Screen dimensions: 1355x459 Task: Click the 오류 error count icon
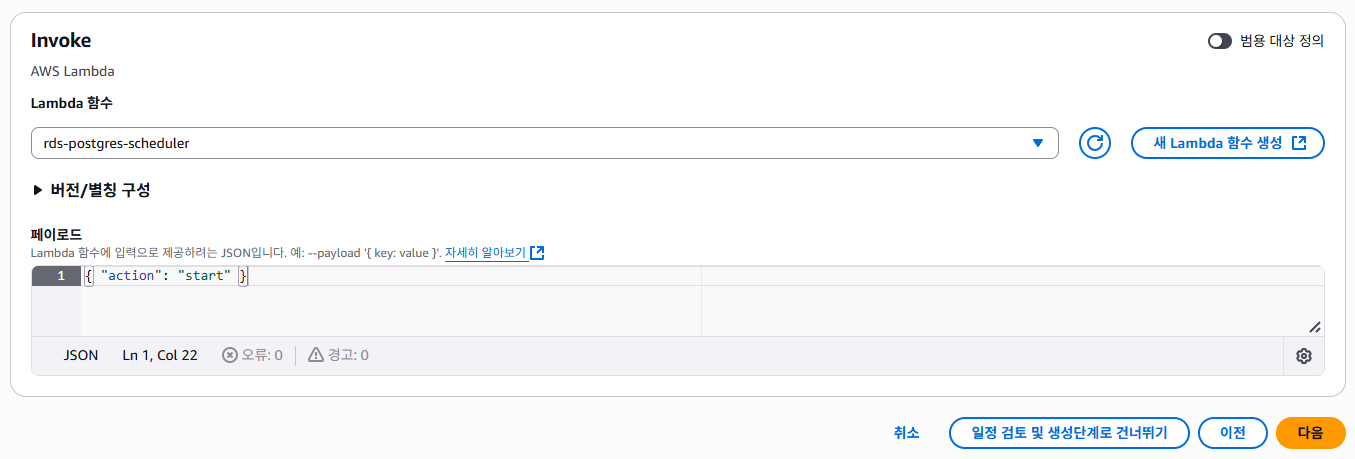[x=230, y=355]
